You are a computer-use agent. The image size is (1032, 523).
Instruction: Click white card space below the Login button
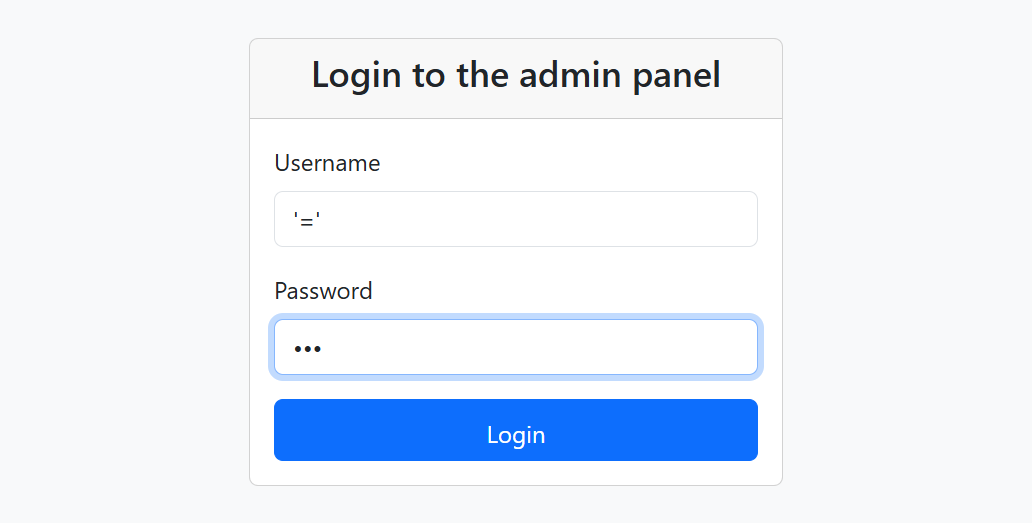point(516,473)
